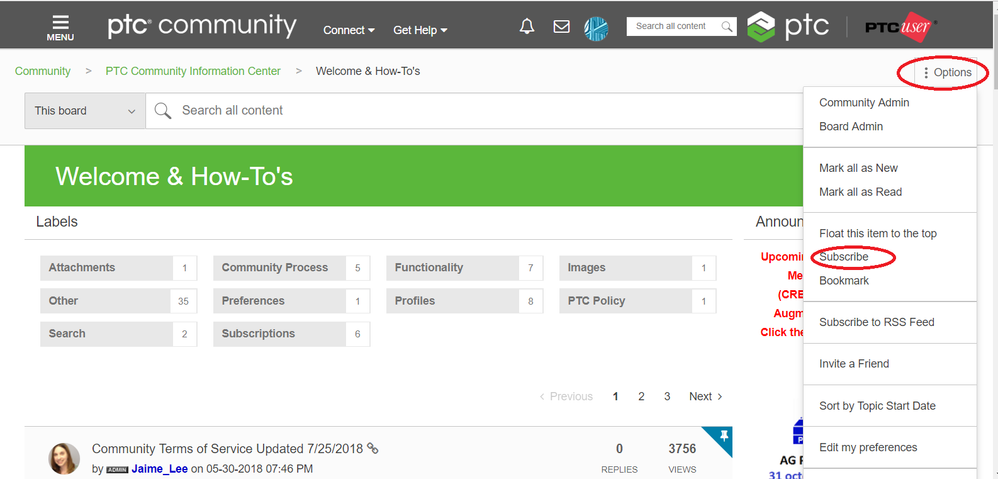Expand the Get Help dropdown menu

click(x=420, y=30)
